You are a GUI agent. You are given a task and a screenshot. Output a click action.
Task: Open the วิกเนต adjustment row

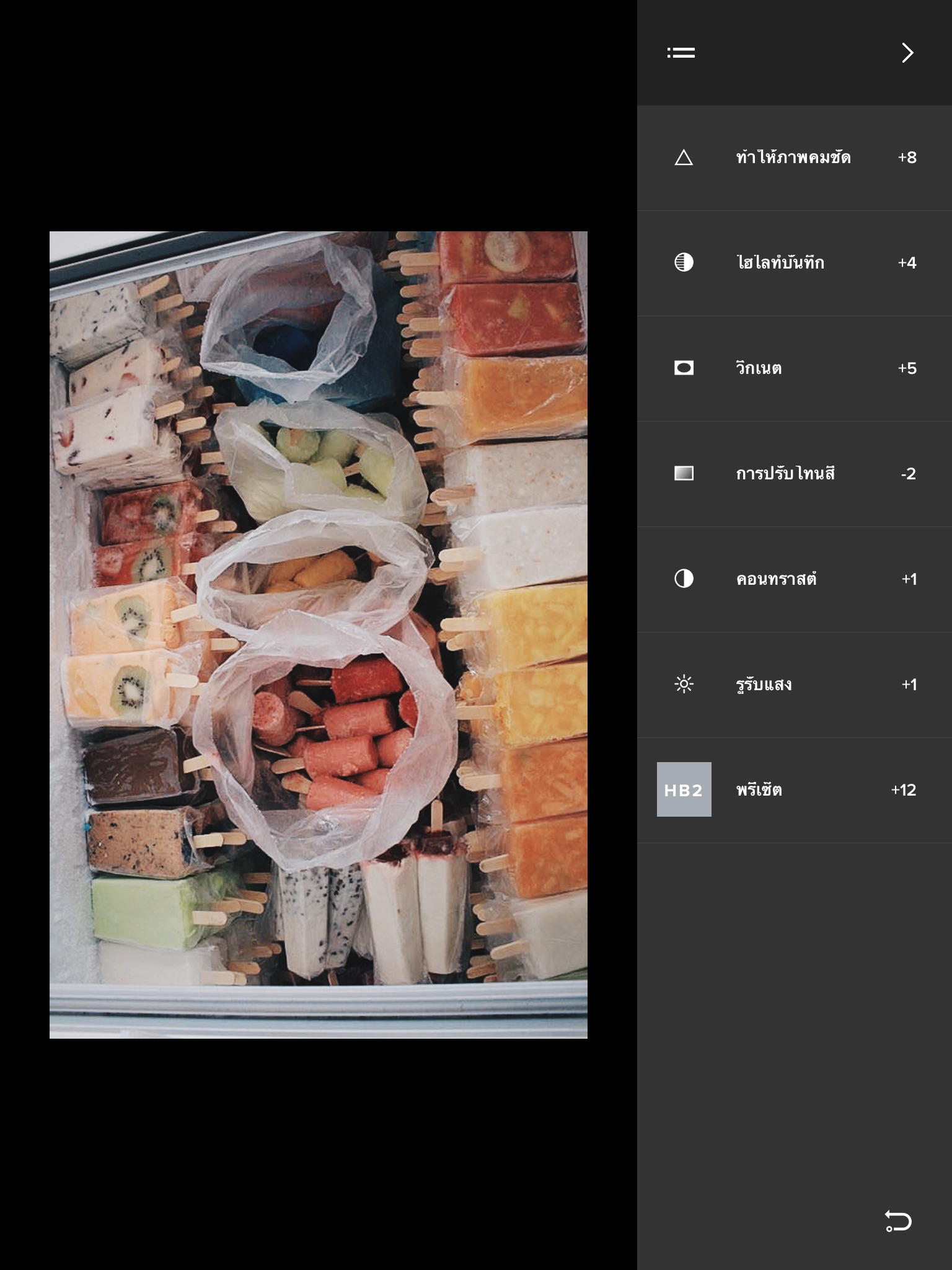[x=795, y=369]
